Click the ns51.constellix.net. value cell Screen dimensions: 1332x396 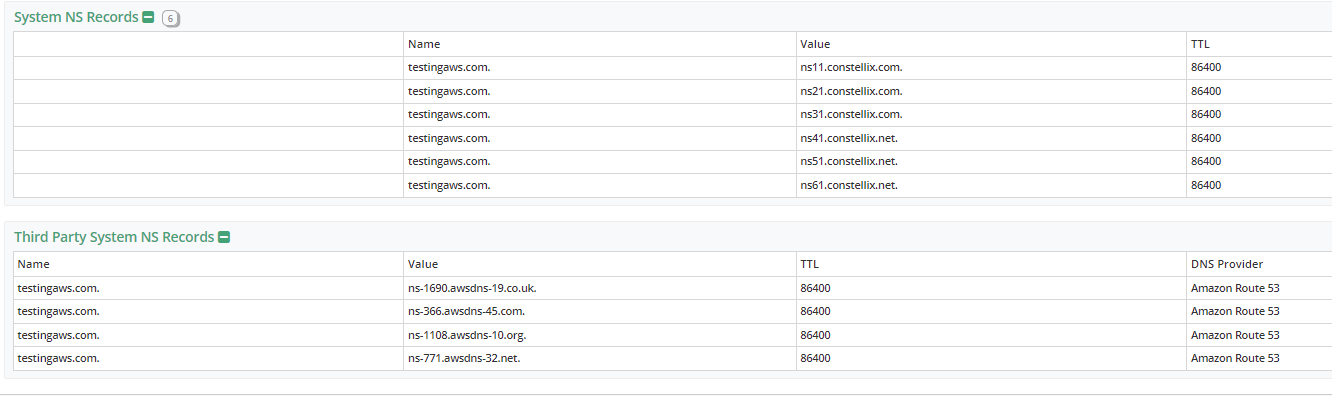(x=991, y=161)
